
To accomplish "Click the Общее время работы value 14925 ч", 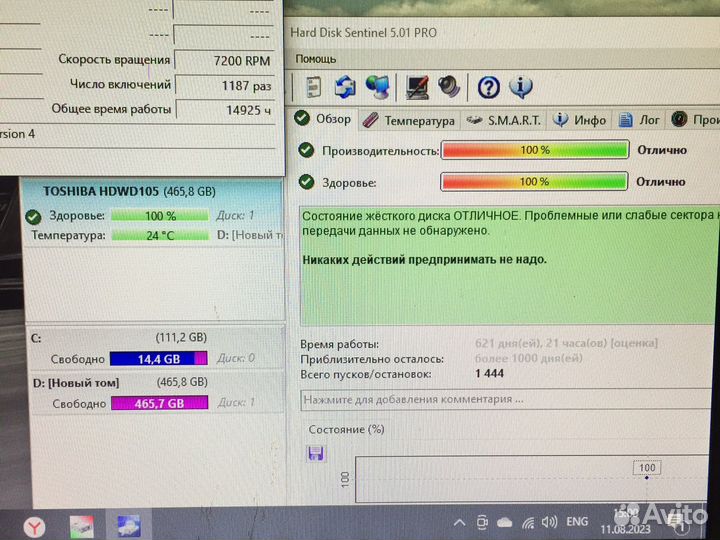I will pyautogui.click(x=226, y=110).
